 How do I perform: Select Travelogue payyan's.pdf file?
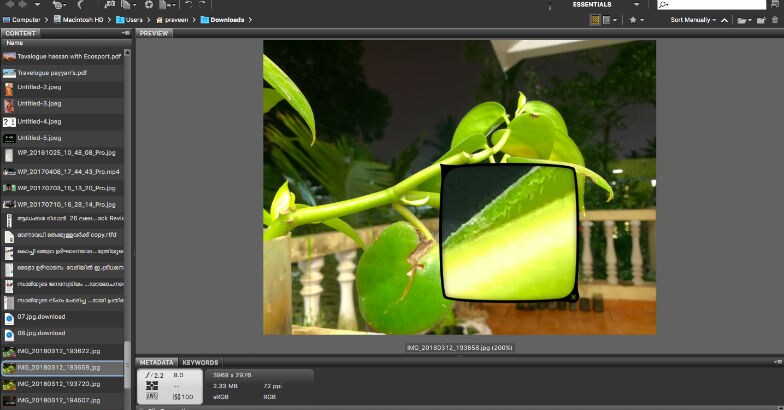[x=62, y=73]
